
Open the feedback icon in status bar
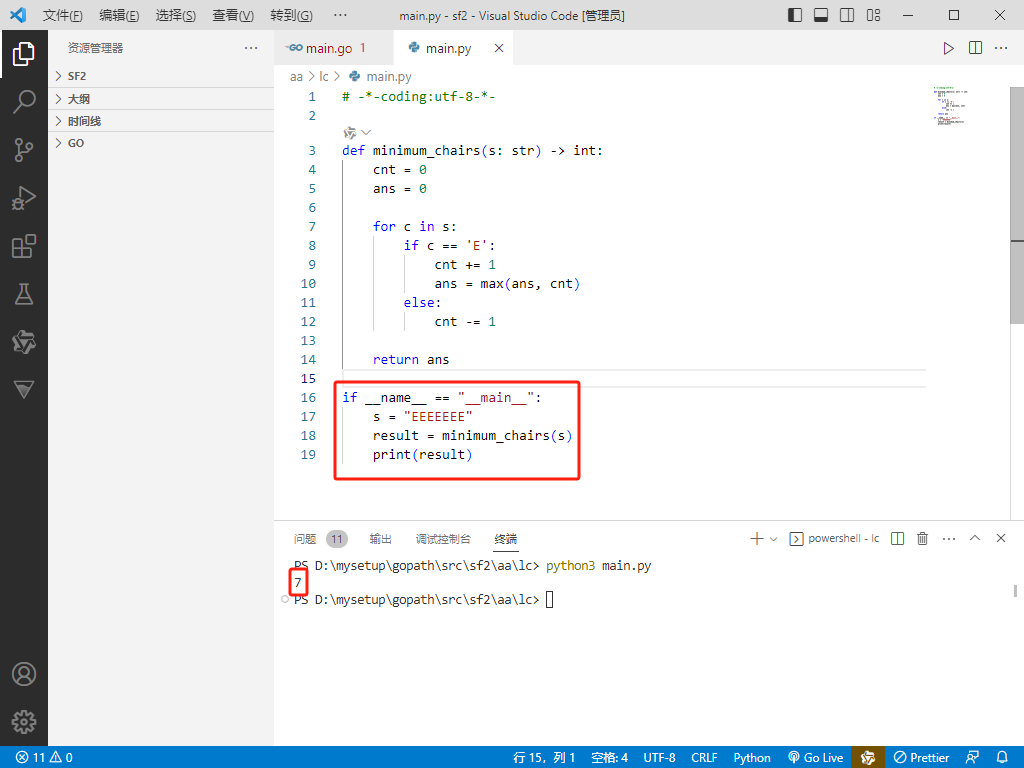972,758
